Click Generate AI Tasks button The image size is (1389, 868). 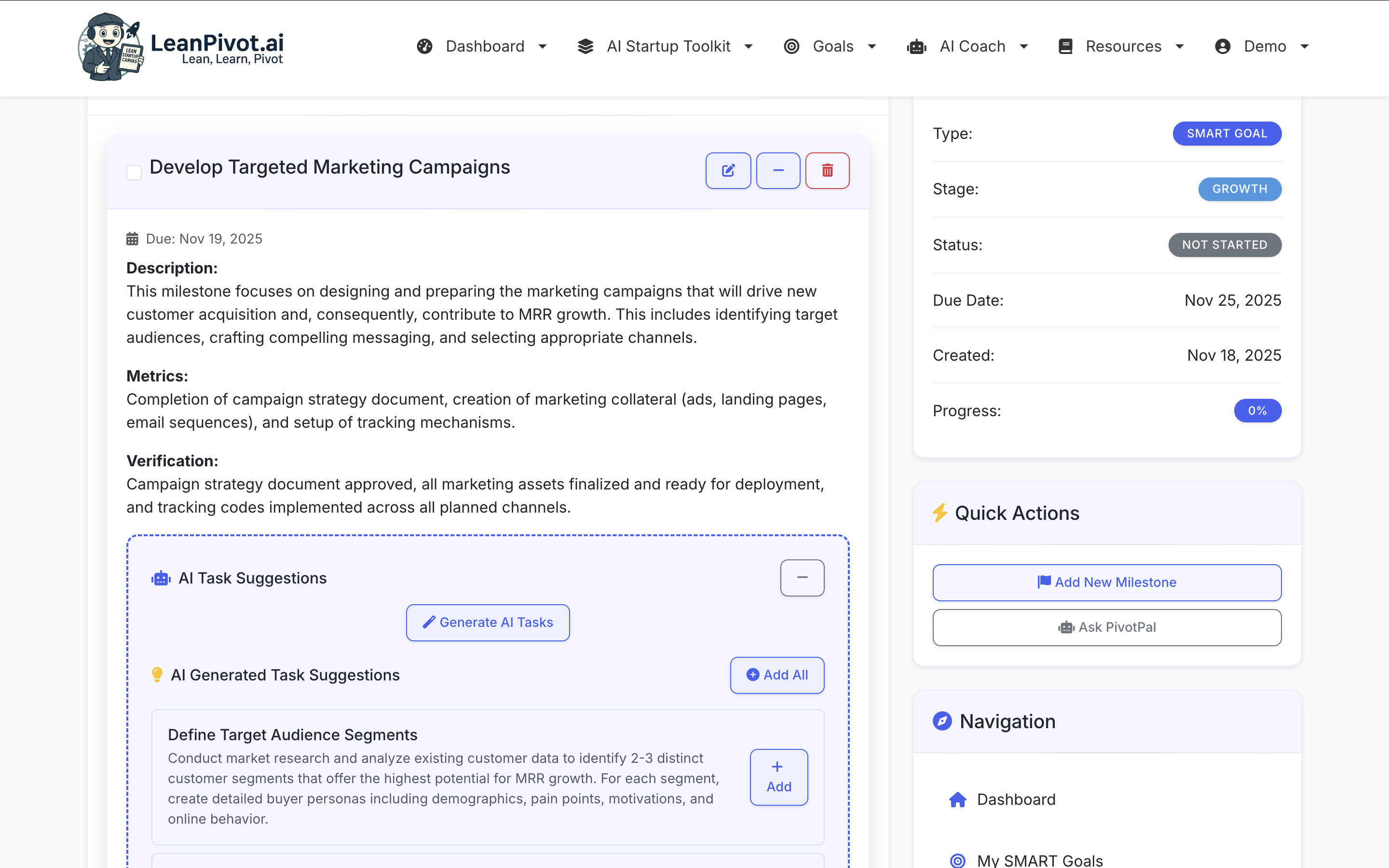[x=487, y=622]
